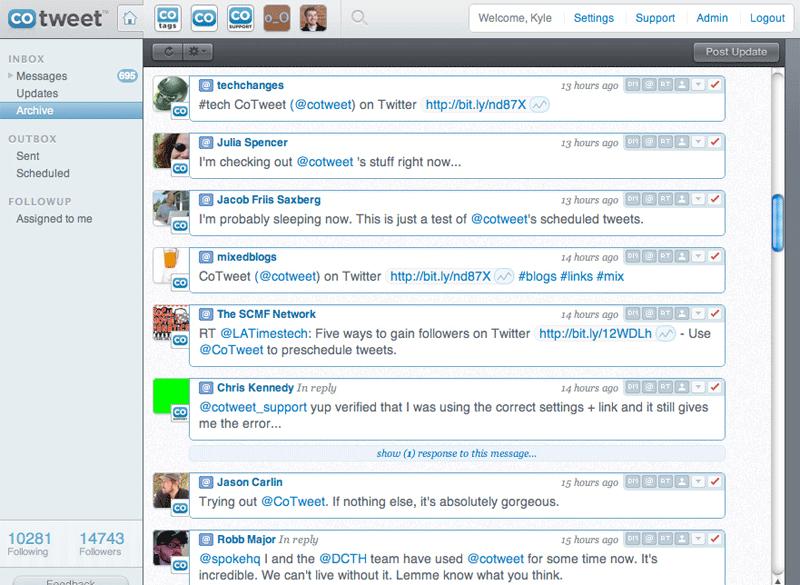Send DM to techchanges
Viewport: 800px width, 585px height.
point(633,85)
